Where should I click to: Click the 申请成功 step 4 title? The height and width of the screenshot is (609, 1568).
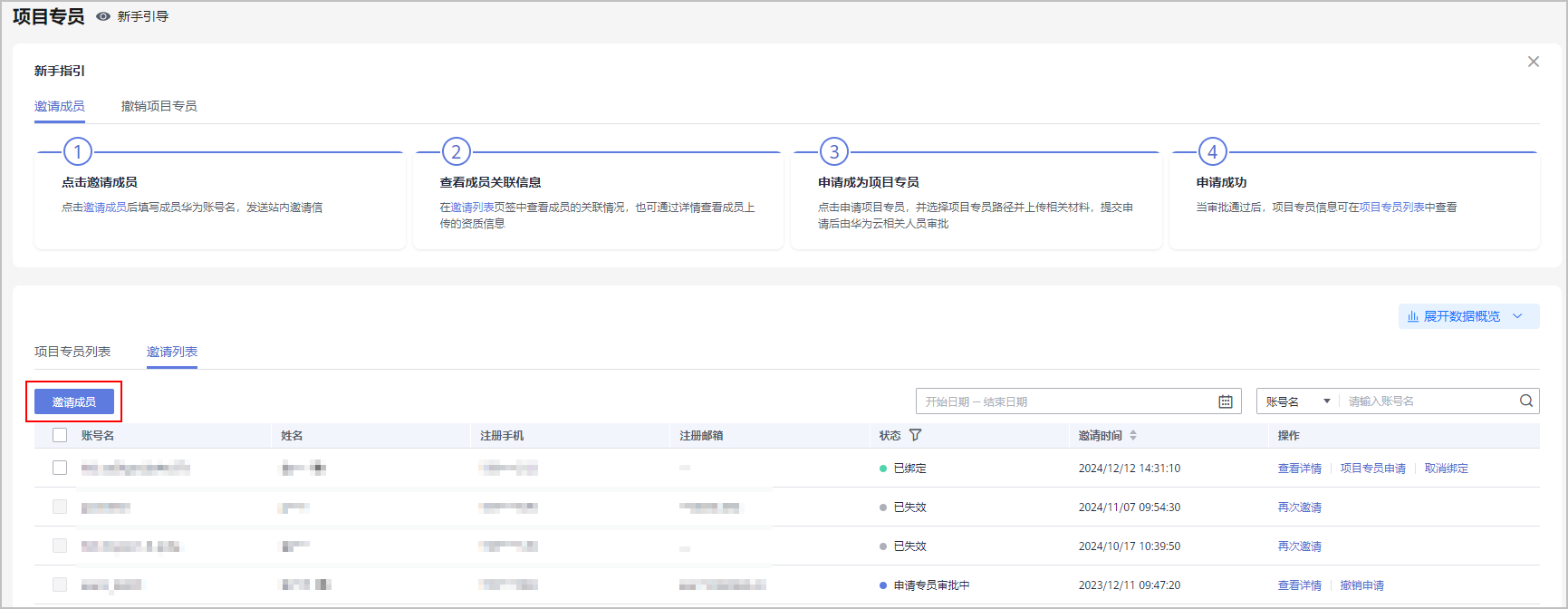pos(1222,182)
